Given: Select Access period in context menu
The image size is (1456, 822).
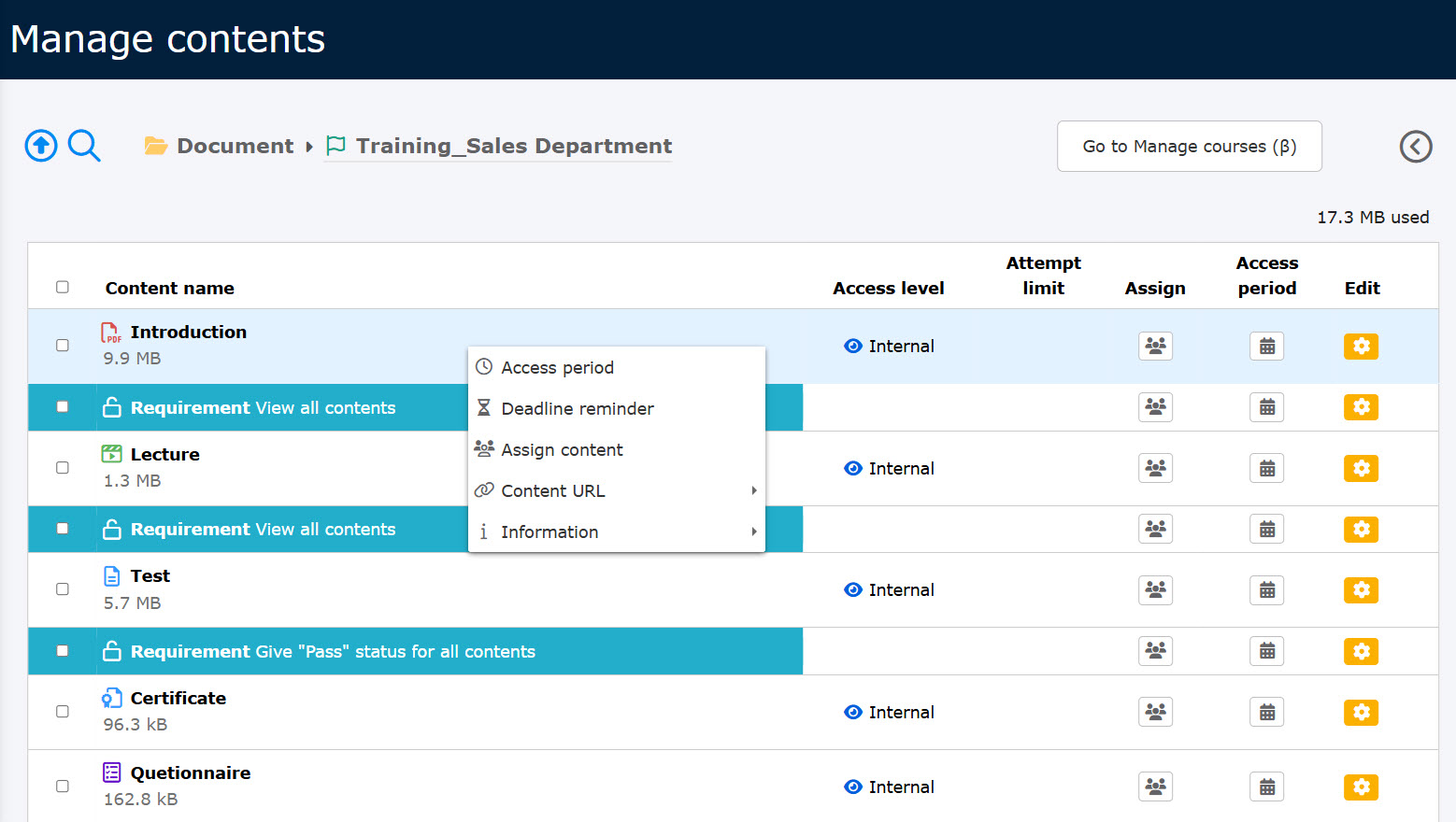Looking at the screenshot, I should tap(557, 368).
